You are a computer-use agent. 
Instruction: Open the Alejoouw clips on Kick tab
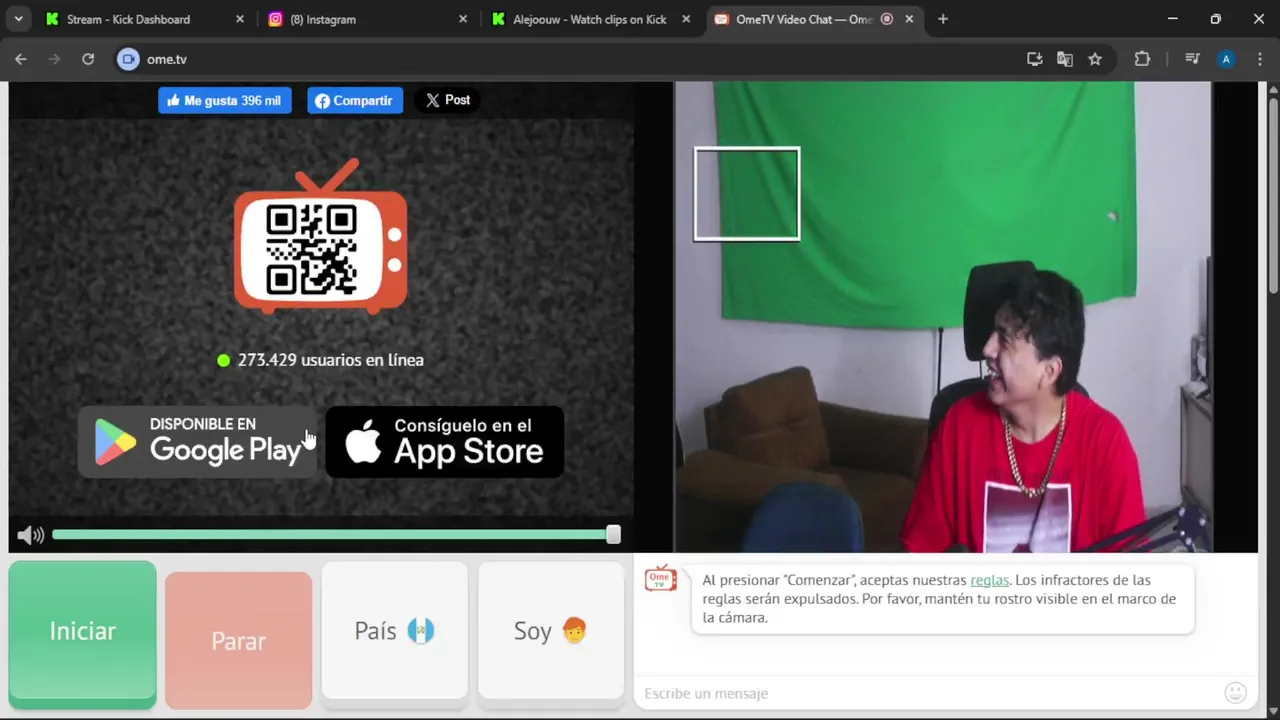click(588, 19)
